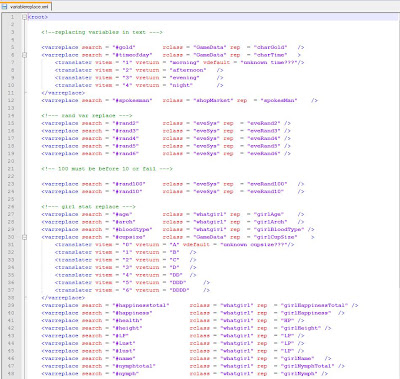Click the "#name" search value

[124, 359]
